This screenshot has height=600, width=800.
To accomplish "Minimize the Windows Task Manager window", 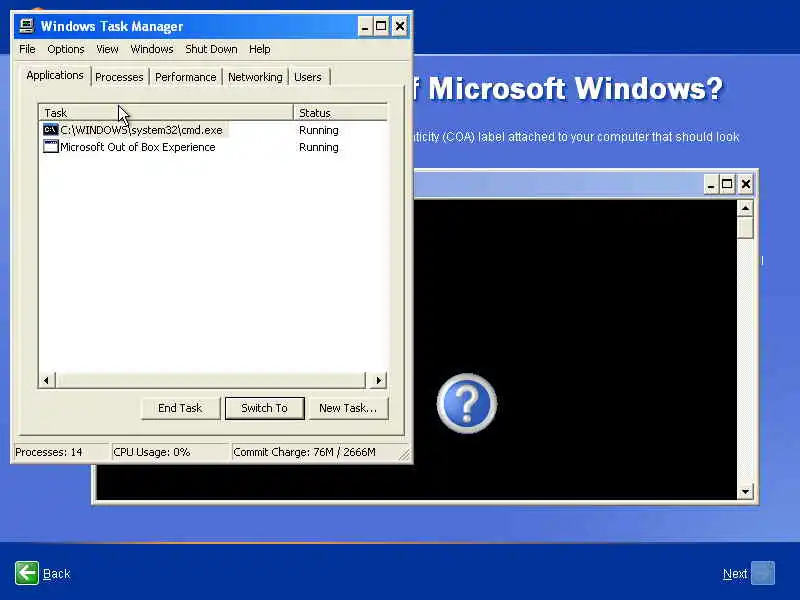I will click(x=364, y=26).
